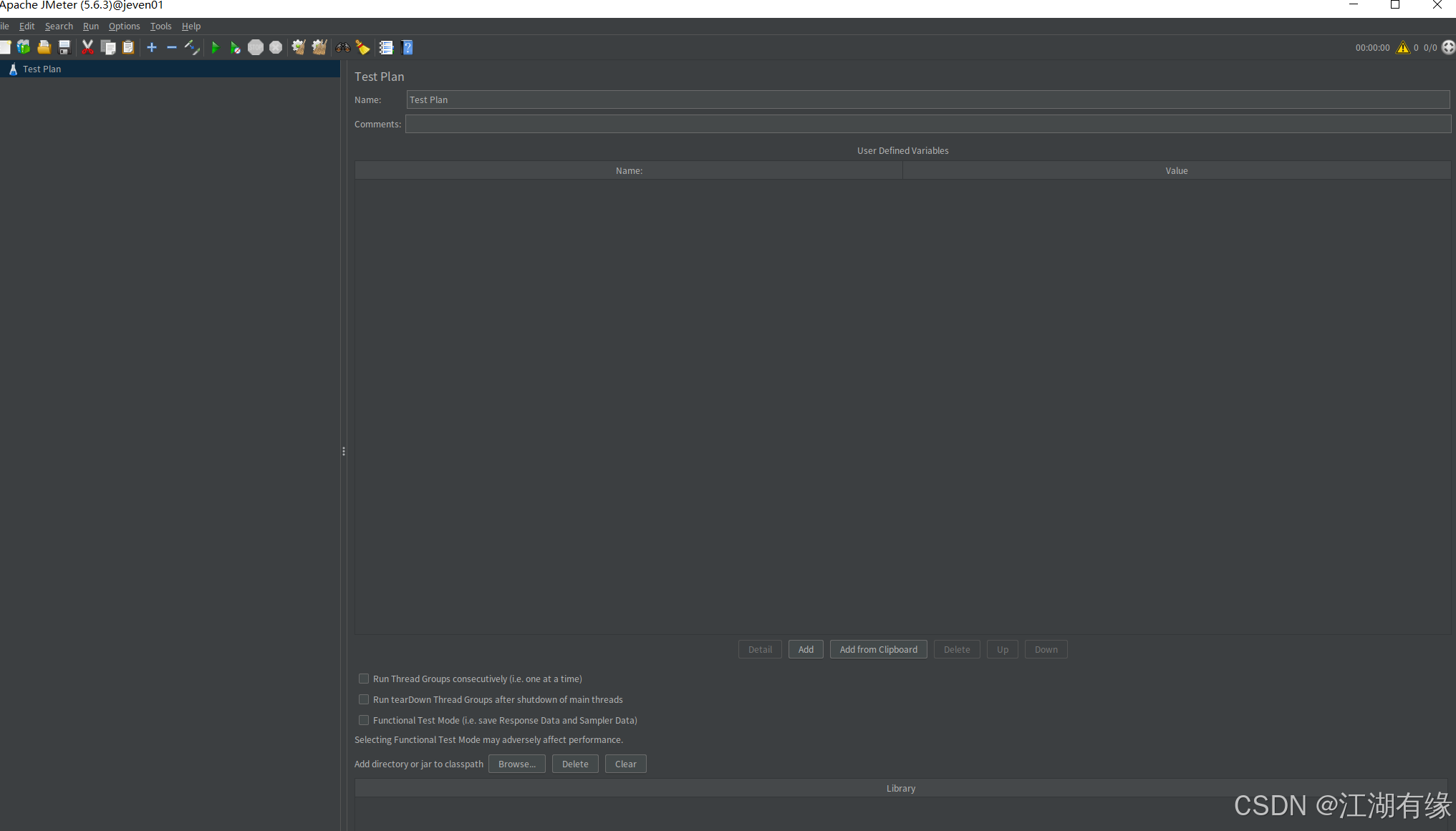Start the test with green play icon
The height and width of the screenshot is (831, 1456).
pos(215,47)
